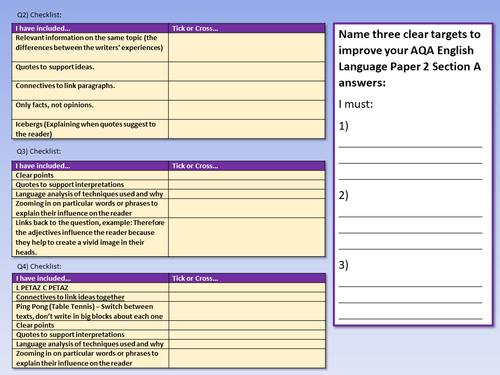This screenshot has height=375, width=500.
Task: Click Tick or Cross cell for the Ping Pong row
Action: [x=247, y=311]
